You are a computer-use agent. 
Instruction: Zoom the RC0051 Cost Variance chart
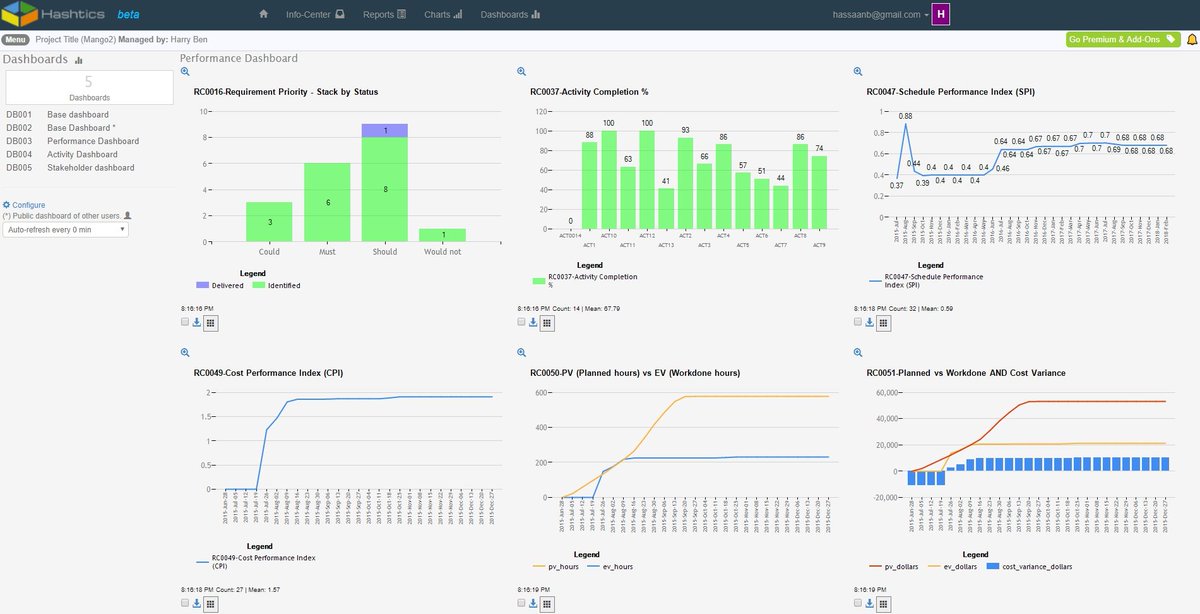(858, 352)
